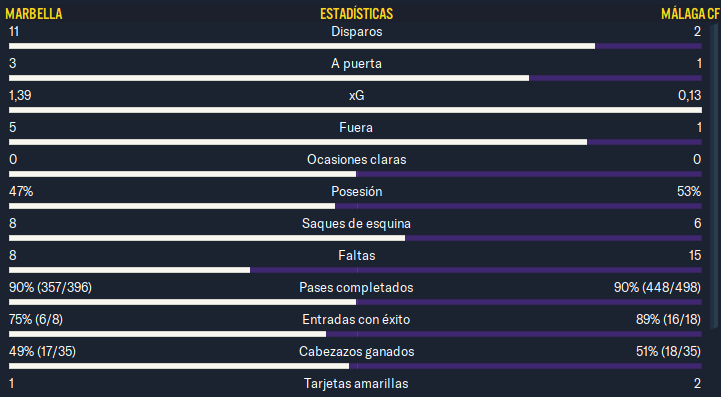The width and height of the screenshot is (721, 397).
Task: Click Marbella's 90% (357/396) passes value
Action: [50, 288]
